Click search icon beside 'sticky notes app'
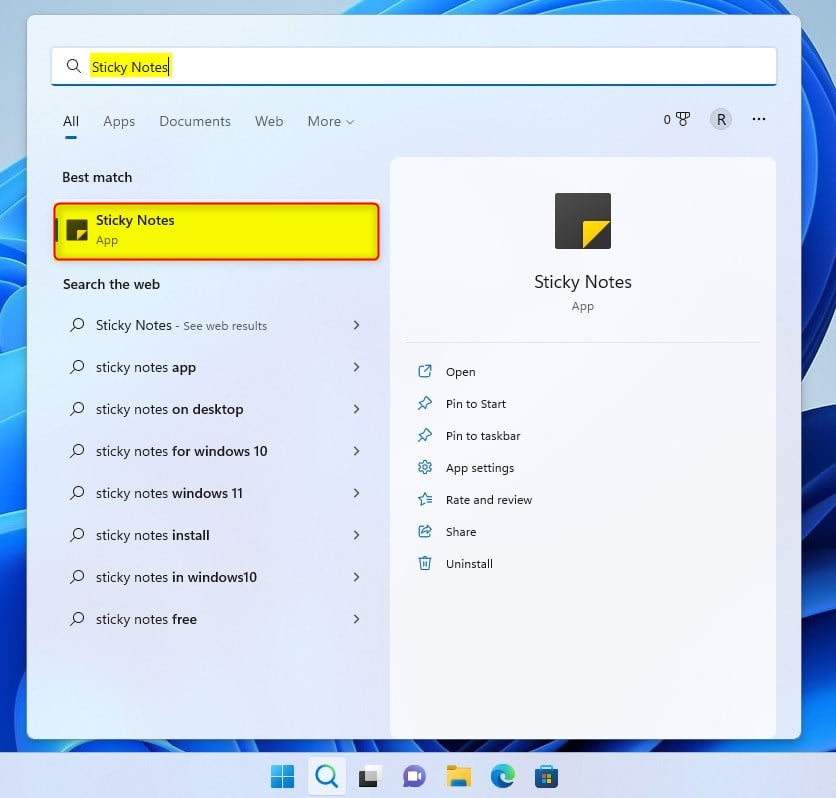 [x=77, y=367]
